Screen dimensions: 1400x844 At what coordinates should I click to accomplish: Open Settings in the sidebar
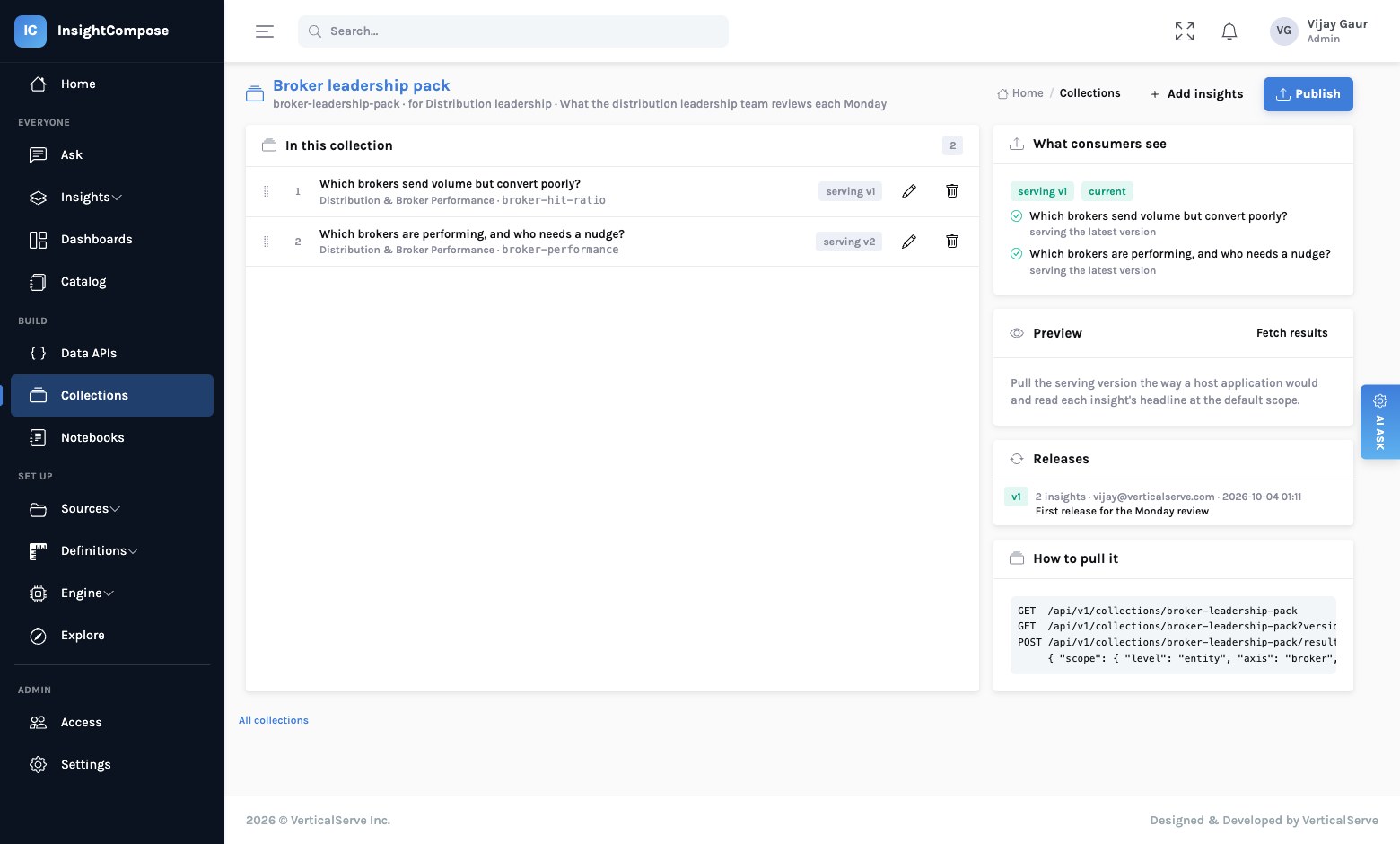(112, 765)
